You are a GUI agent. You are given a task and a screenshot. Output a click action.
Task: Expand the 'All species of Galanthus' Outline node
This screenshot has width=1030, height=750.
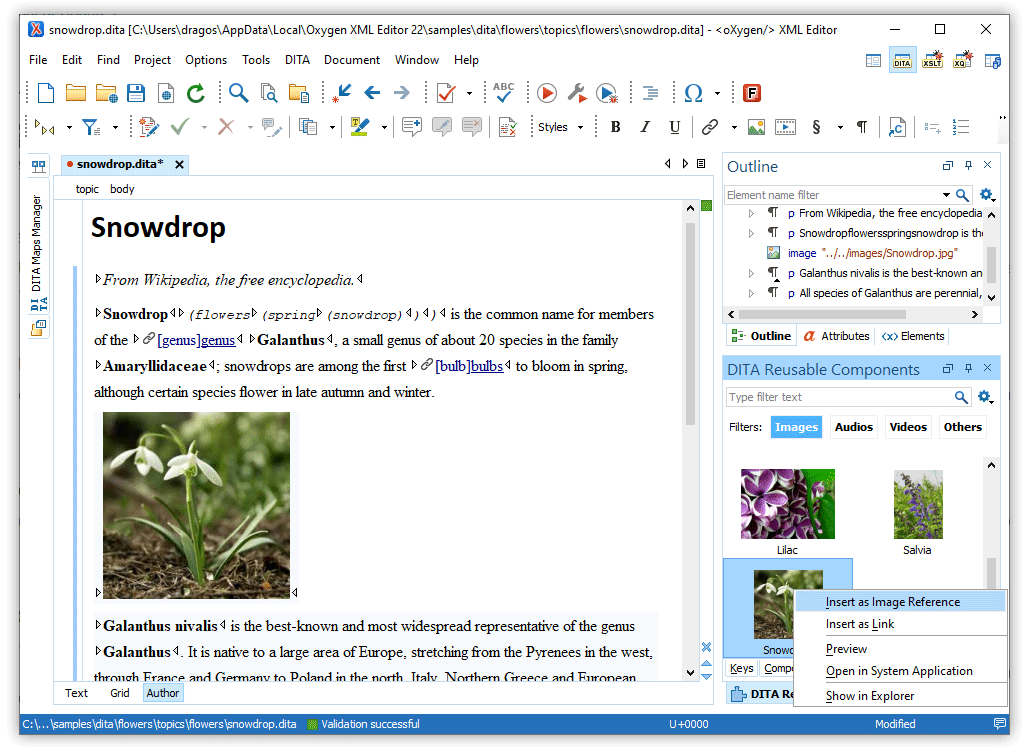[x=751, y=293]
